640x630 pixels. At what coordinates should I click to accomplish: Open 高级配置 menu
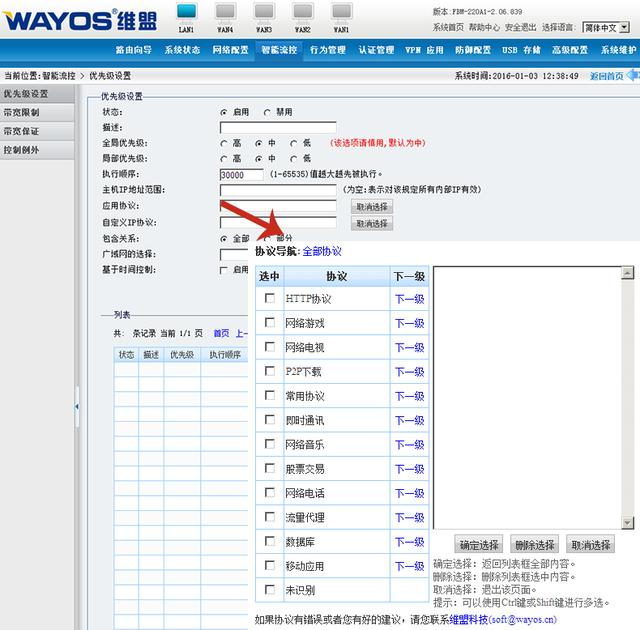pos(570,50)
